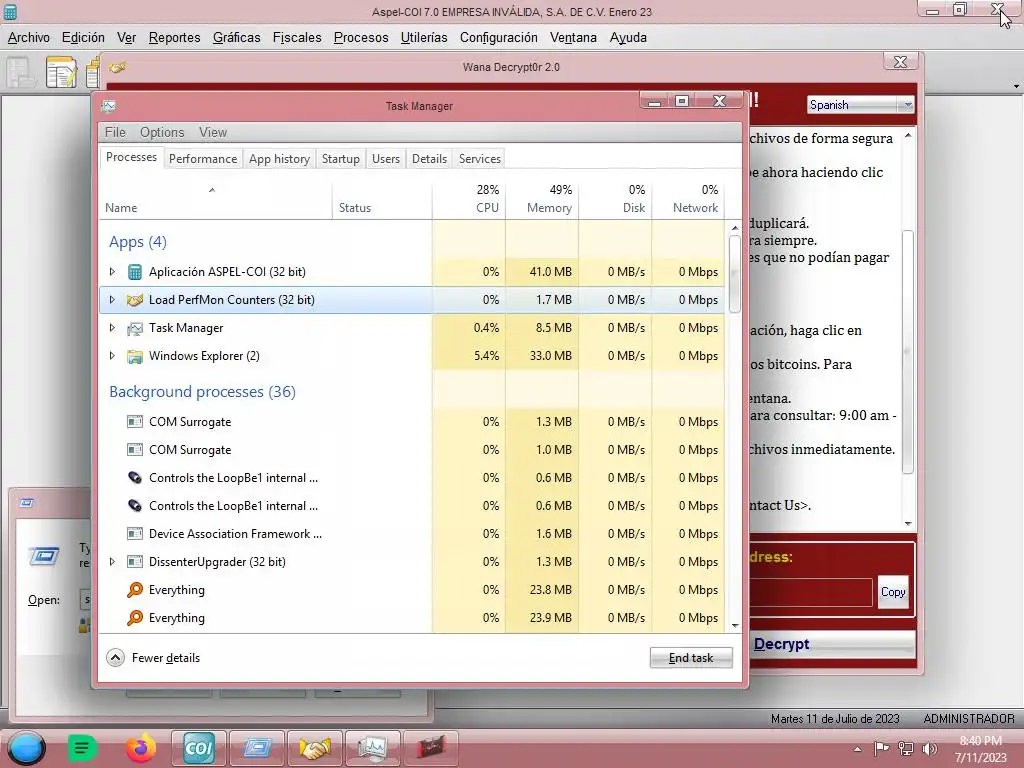Viewport: 1024px width, 768px height.
Task: Open the Archivo menu in Aspel-COI
Action: 29,38
